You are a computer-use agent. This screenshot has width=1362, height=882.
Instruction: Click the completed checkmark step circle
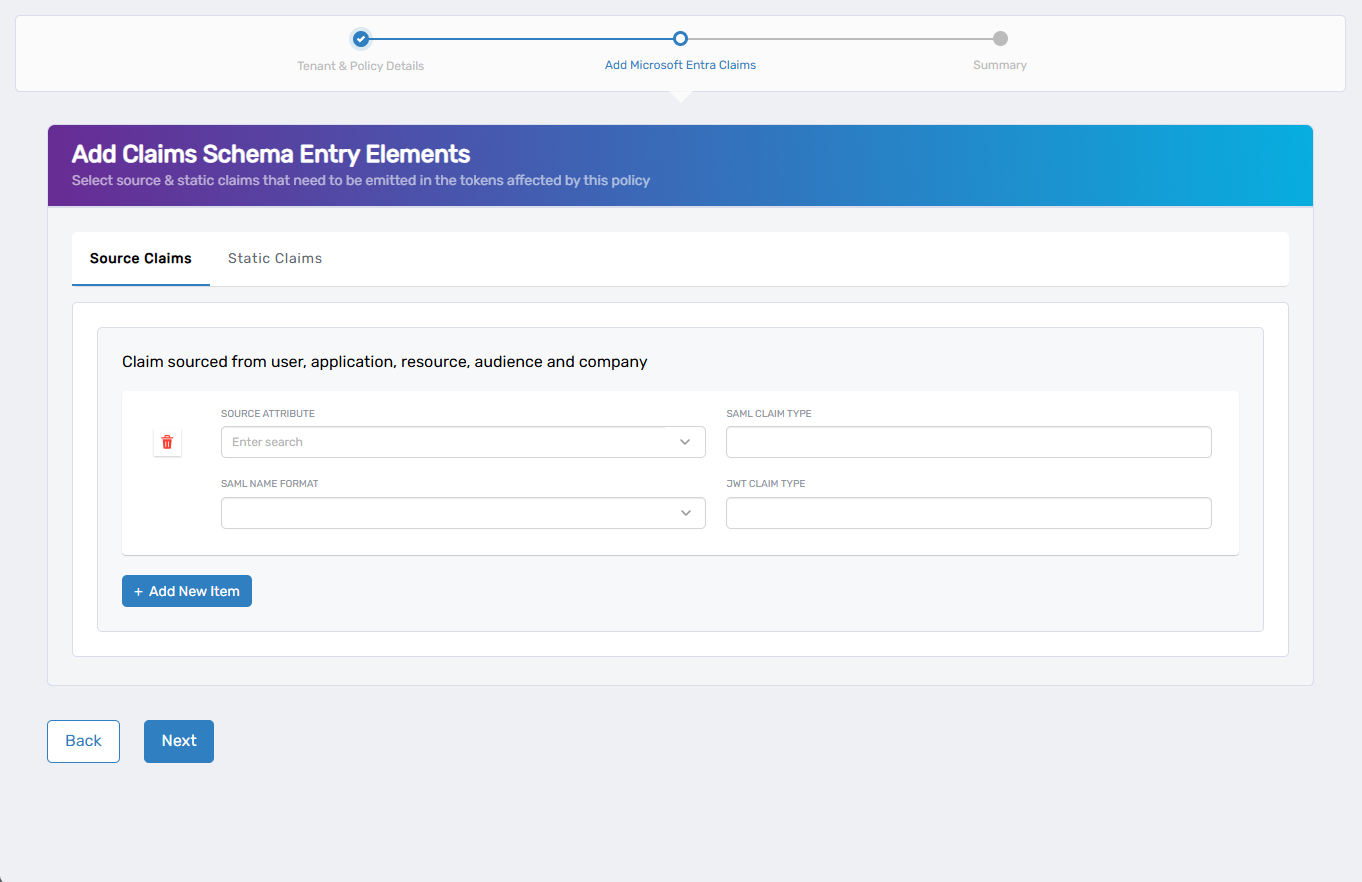tap(361, 39)
